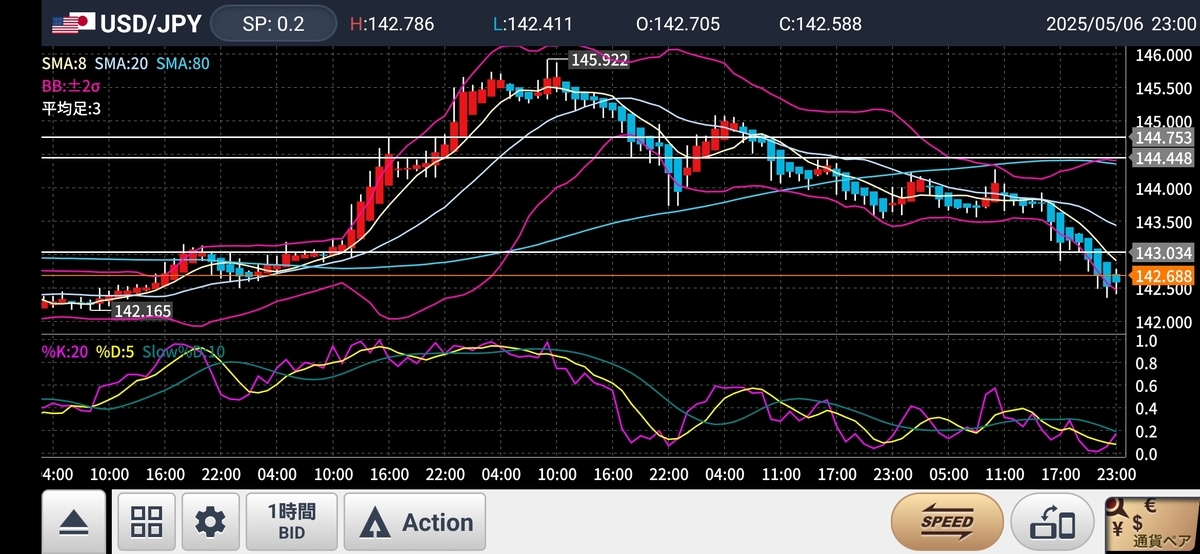Tap the O:142.705 open value
1200x554 pixels.
click(677, 23)
